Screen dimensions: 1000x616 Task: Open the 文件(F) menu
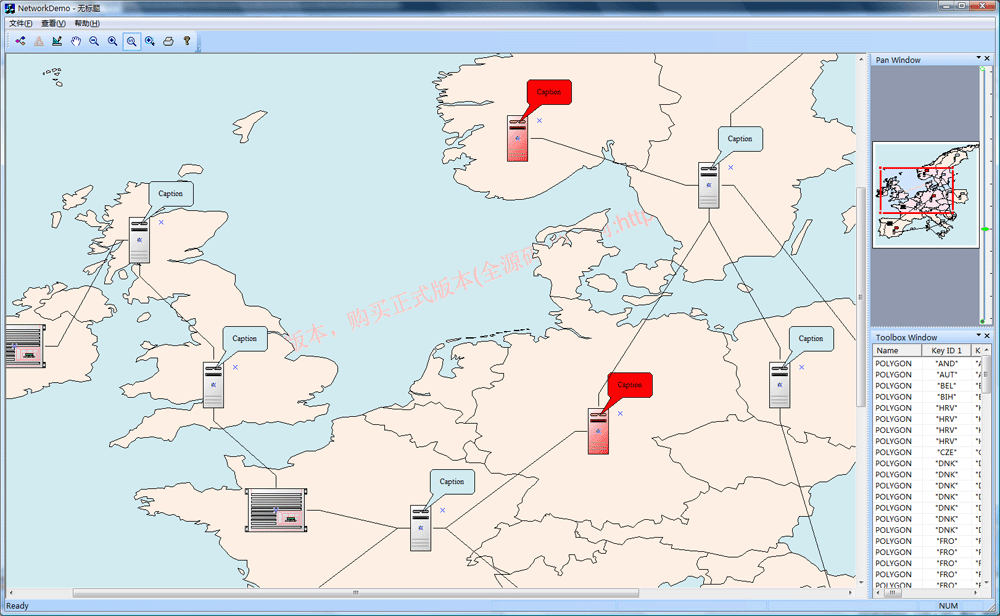click(x=20, y=23)
